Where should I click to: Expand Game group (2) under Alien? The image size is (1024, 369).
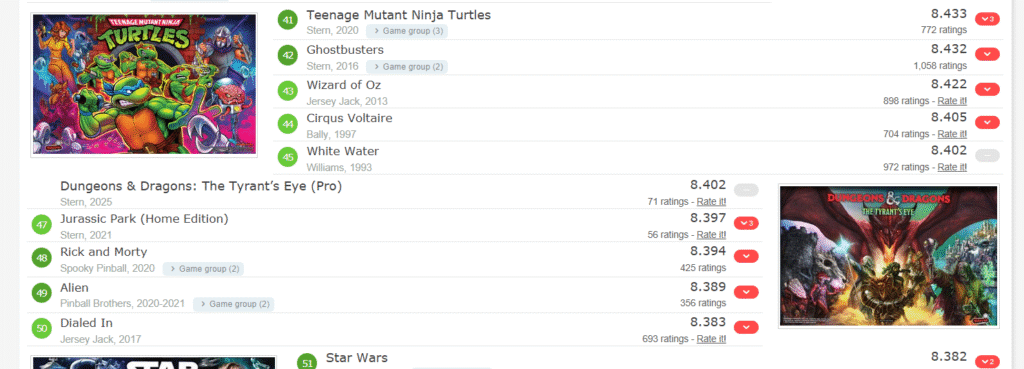[x=233, y=304]
